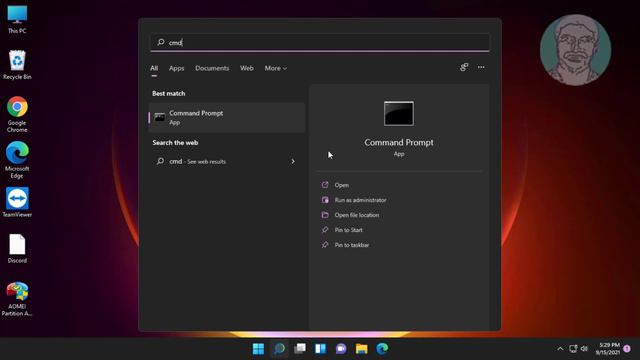This screenshot has width=640, height=360.
Task: Click Open in the preview pane
Action: 342,185
